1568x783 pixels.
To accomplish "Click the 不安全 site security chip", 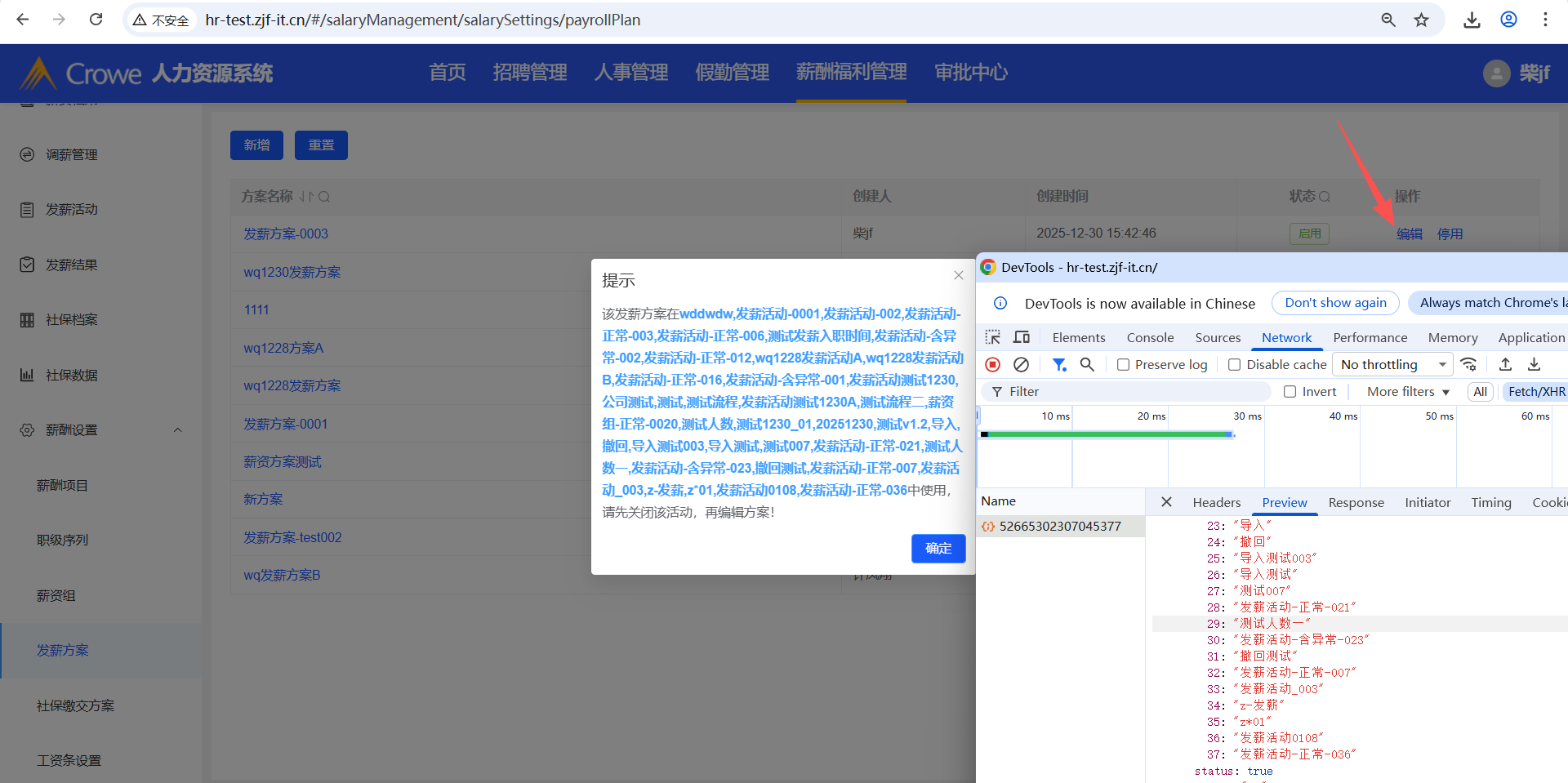I will [x=162, y=20].
